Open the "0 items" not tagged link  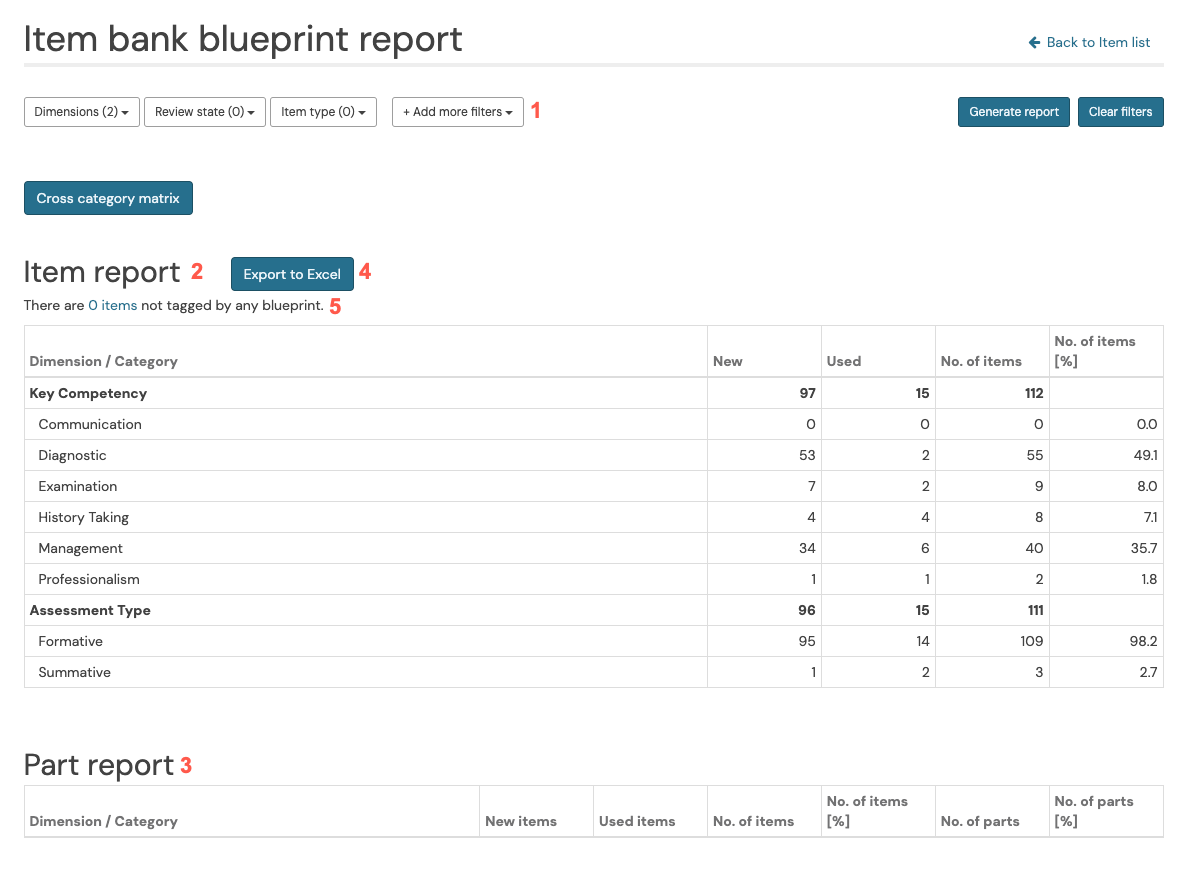(x=112, y=305)
